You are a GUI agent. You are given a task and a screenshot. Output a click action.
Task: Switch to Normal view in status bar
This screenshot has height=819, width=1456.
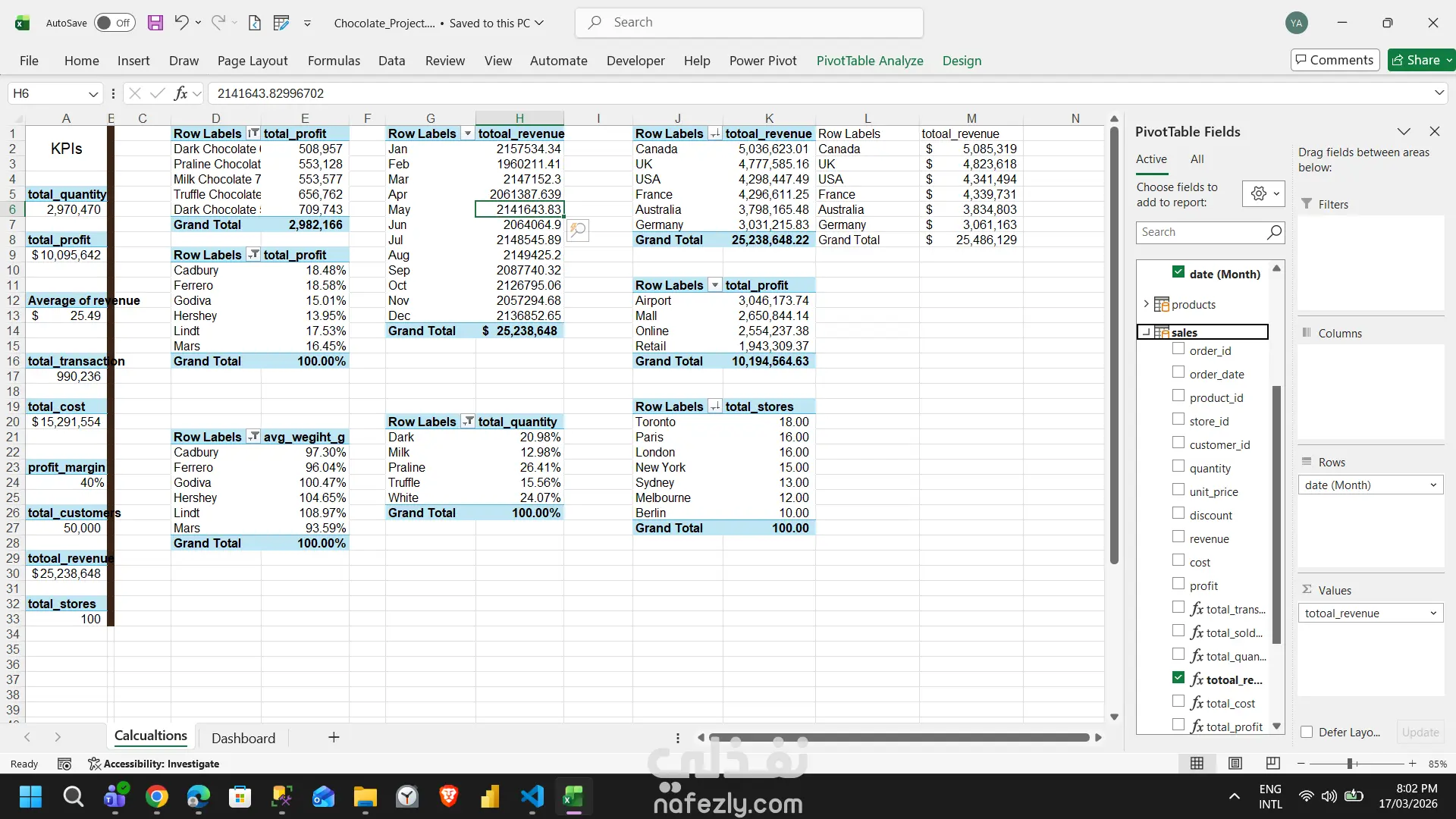click(x=1197, y=764)
